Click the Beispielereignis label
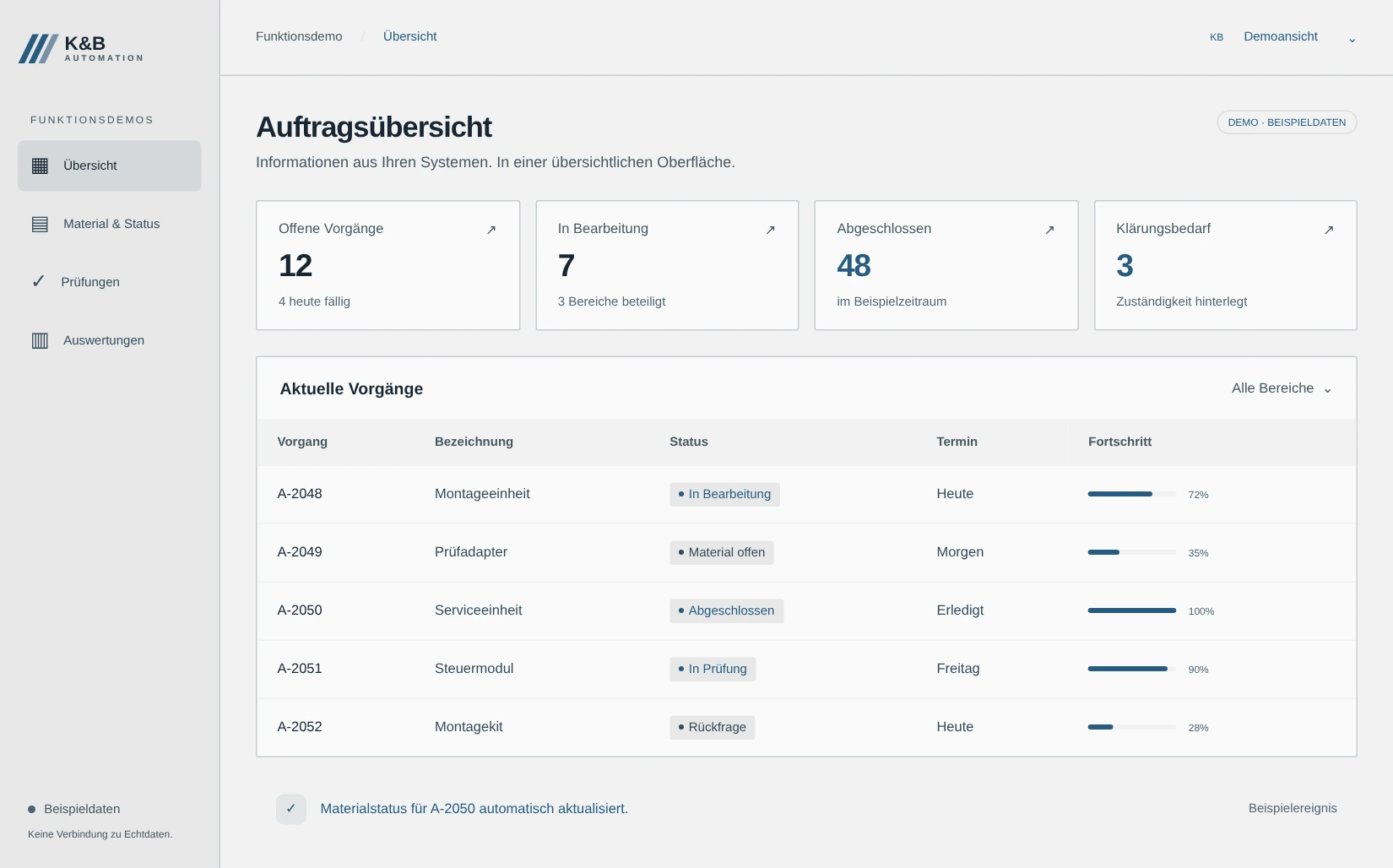This screenshot has width=1393, height=868. pyautogui.click(x=1293, y=809)
